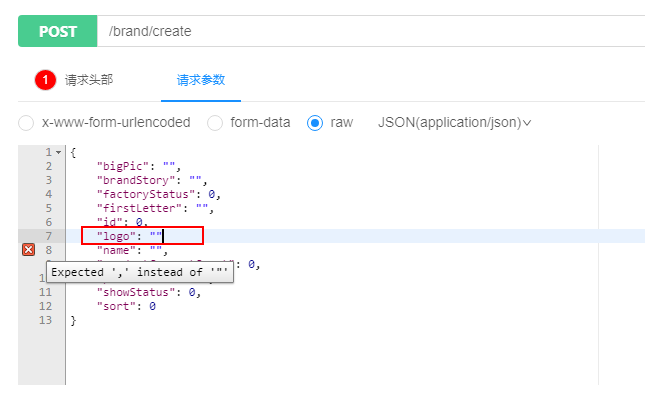The height and width of the screenshot is (397, 645).
Task: Collapse the JSON object fold arrow on line 1
Action: point(58,153)
